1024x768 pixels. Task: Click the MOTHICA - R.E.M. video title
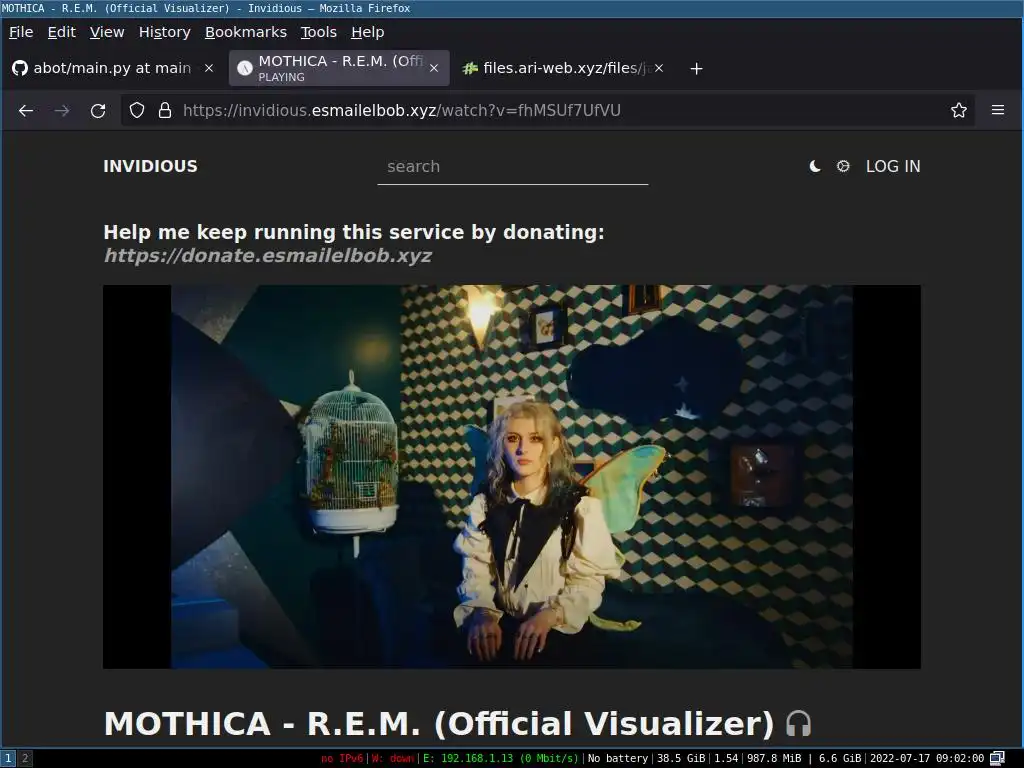click(438, 724)
